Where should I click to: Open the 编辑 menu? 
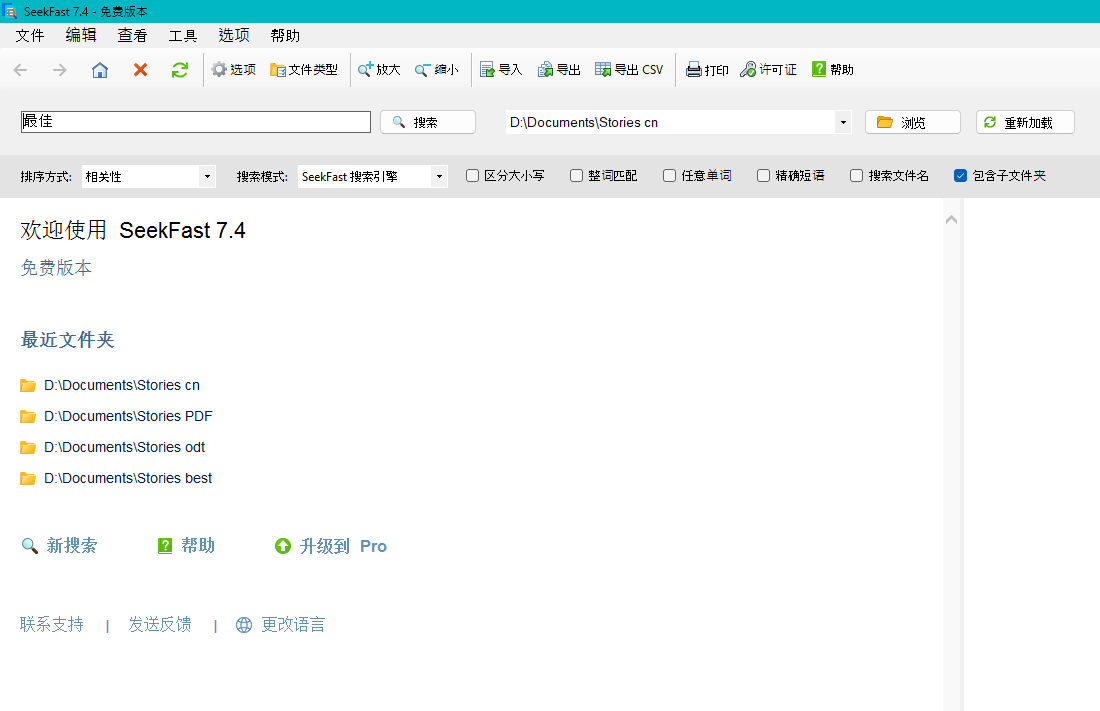81,35
